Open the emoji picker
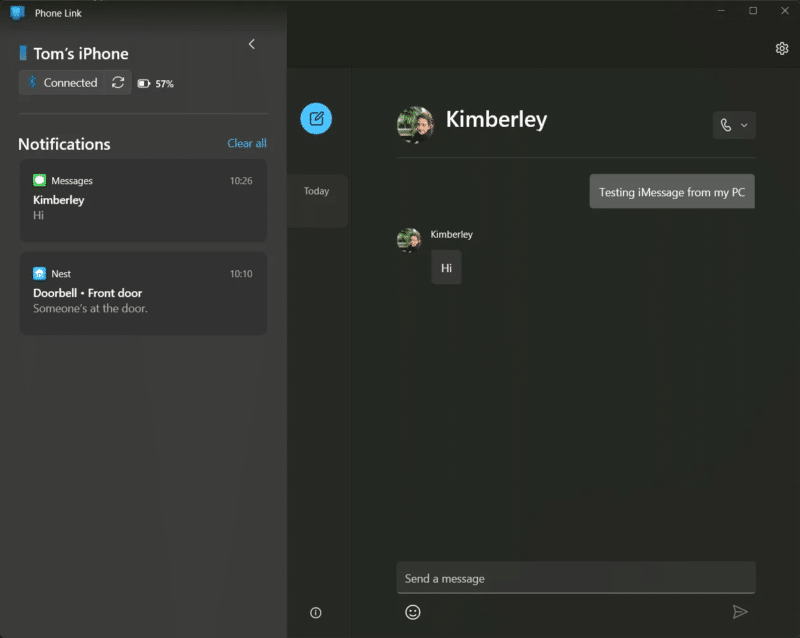This screenshot has height=638, width=800. click(412, 612)
